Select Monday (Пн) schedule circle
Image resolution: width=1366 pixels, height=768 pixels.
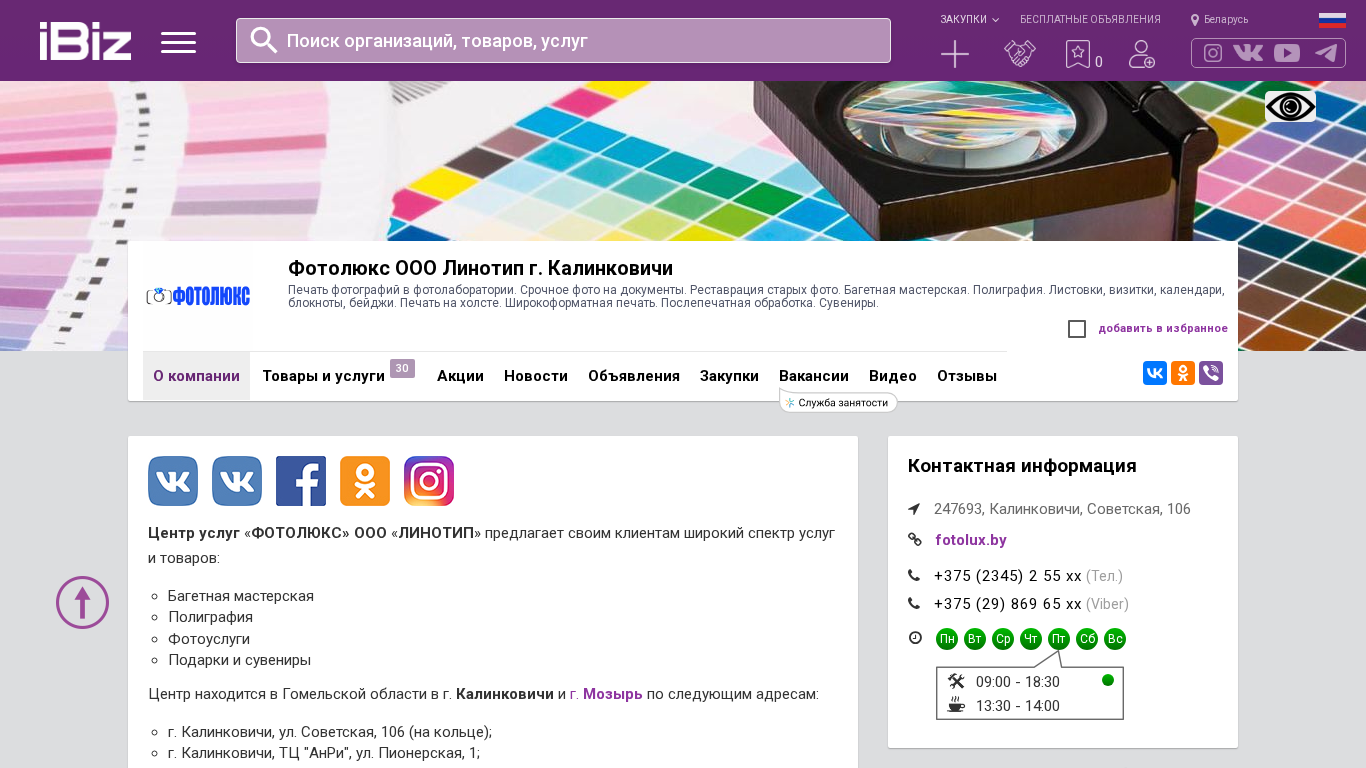(x=947, y=639)
